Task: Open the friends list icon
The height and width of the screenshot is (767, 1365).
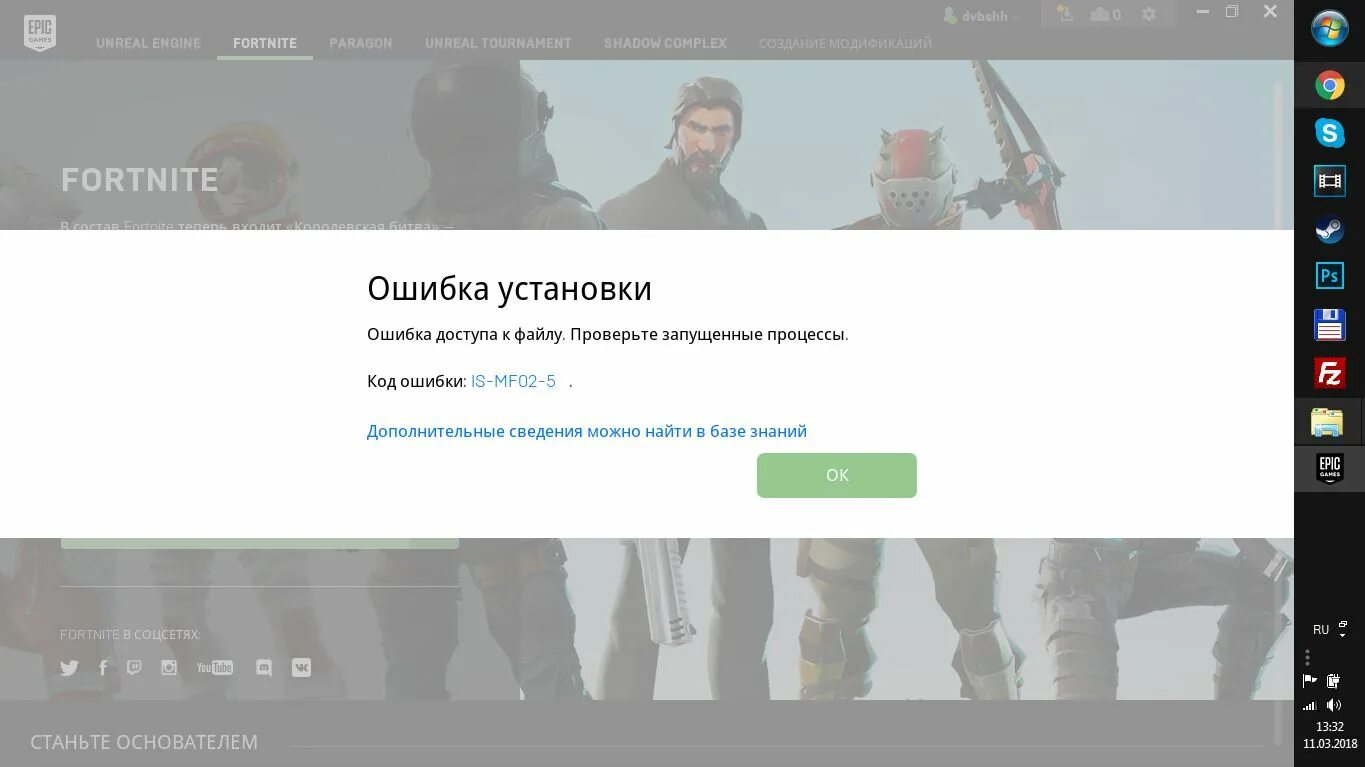Action: tap(1105, 14)
